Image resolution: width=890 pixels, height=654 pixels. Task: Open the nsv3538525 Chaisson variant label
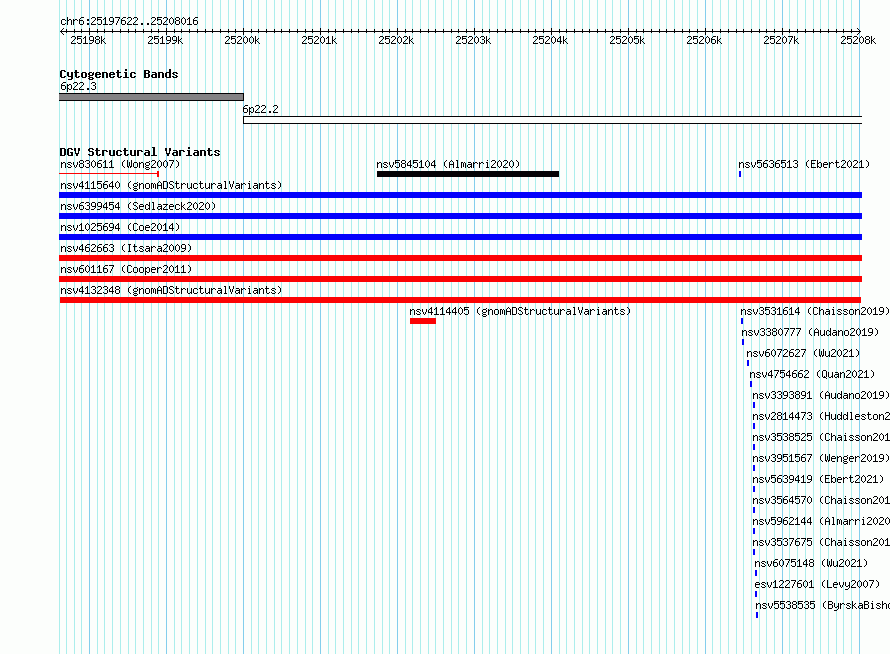[821, 437]
